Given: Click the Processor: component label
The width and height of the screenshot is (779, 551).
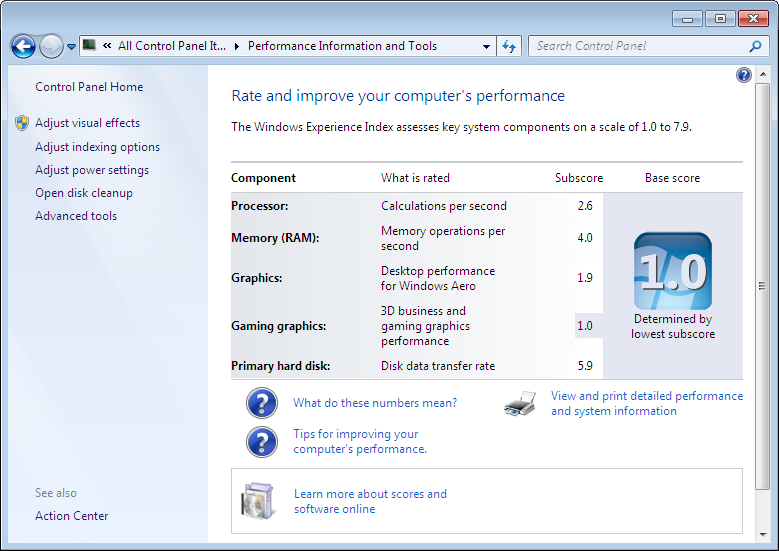Looking at the screenshot, I should [x=259, y=206].
